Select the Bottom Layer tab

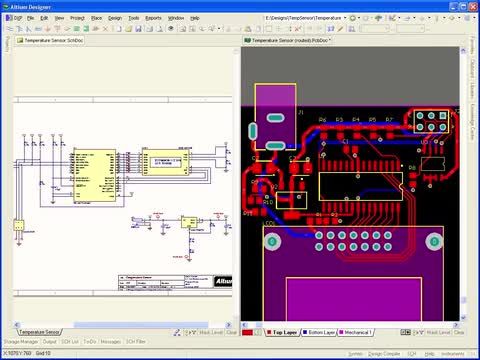click(319, 332)
